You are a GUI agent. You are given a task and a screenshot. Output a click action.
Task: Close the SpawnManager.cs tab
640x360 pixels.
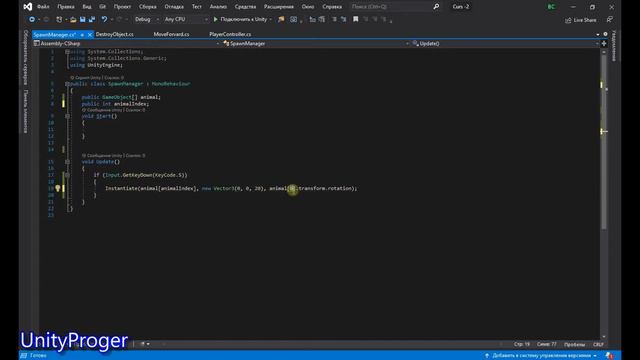pos(90,35)
